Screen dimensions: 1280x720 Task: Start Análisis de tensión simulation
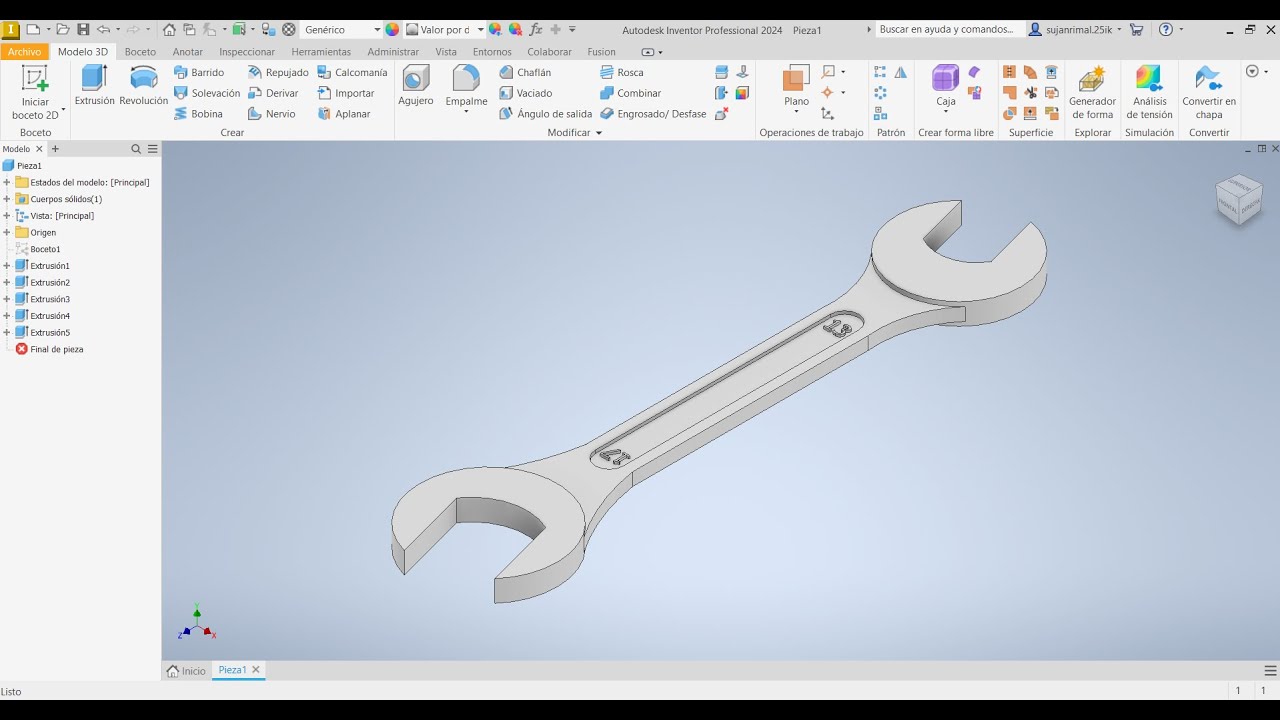click(x=1149, y=93)
